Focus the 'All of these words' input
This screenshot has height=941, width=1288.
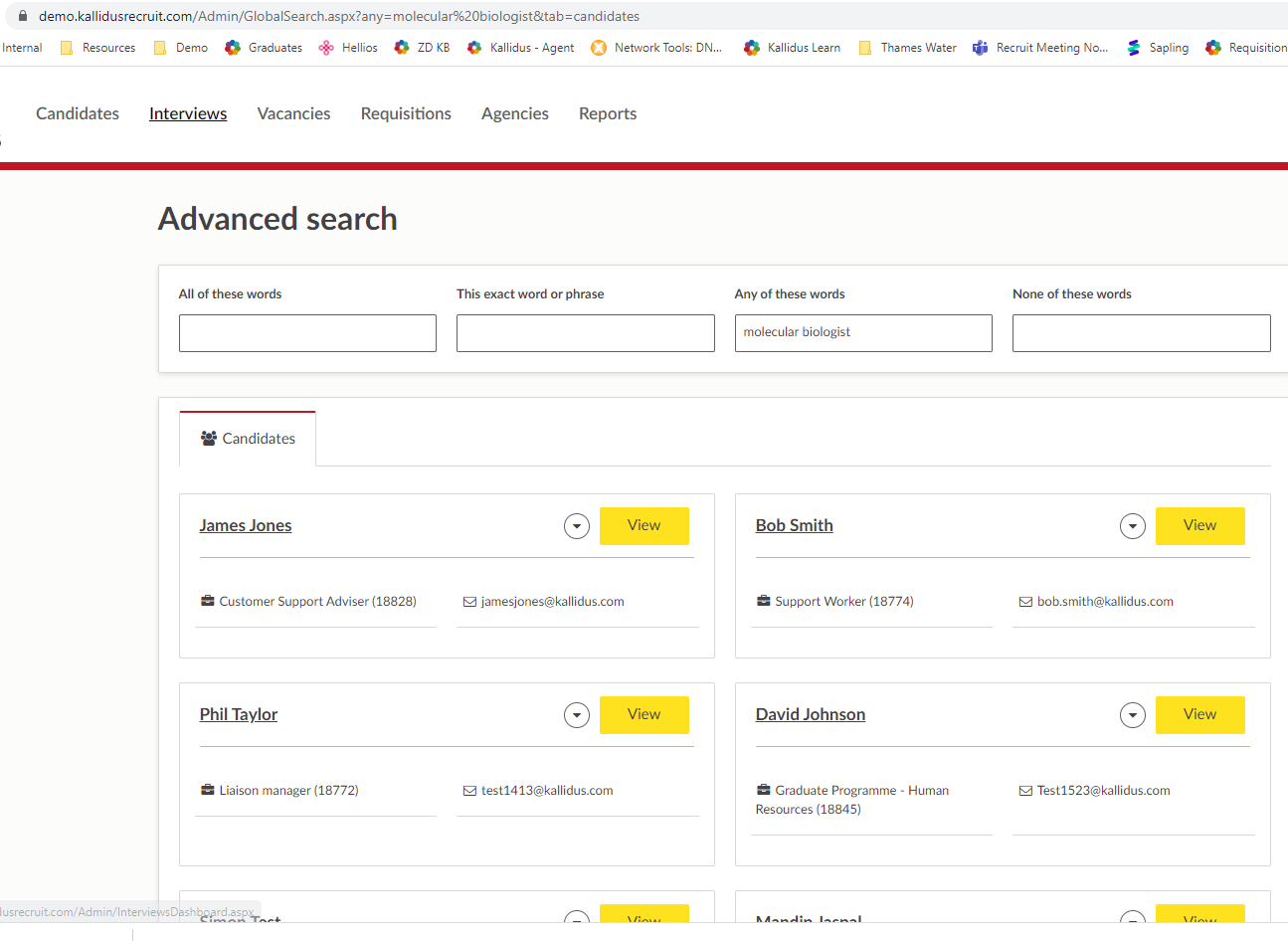(x=307, y=333)
